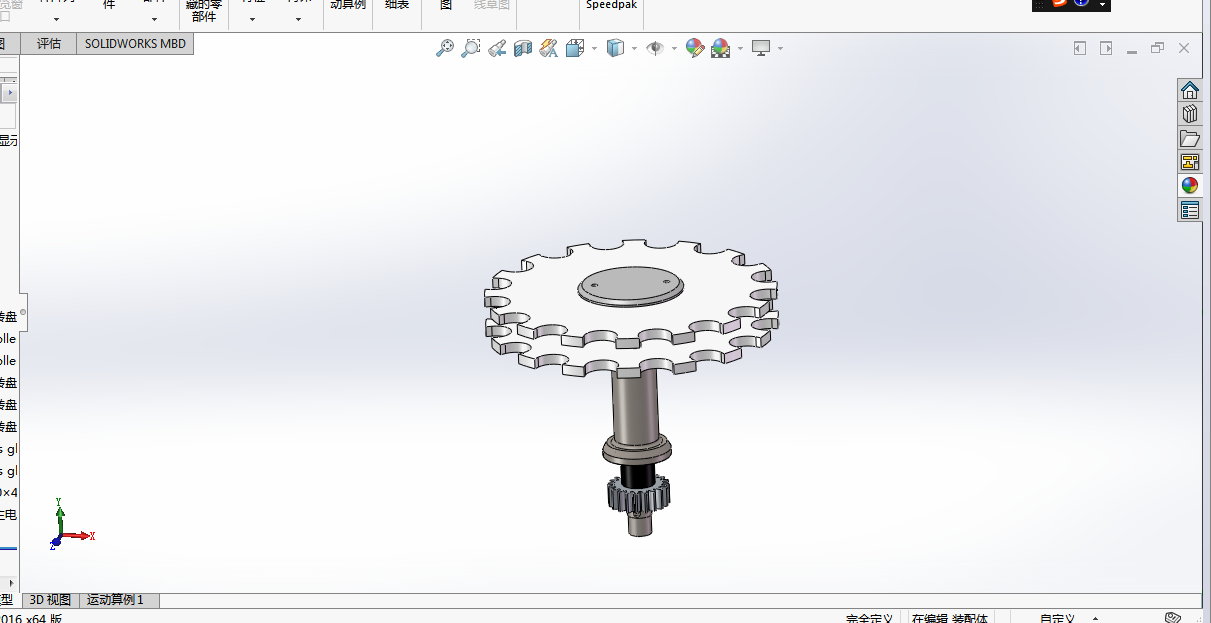
Task: Click the expand panel right arrow button
Action: click(x=1106, y=48)
